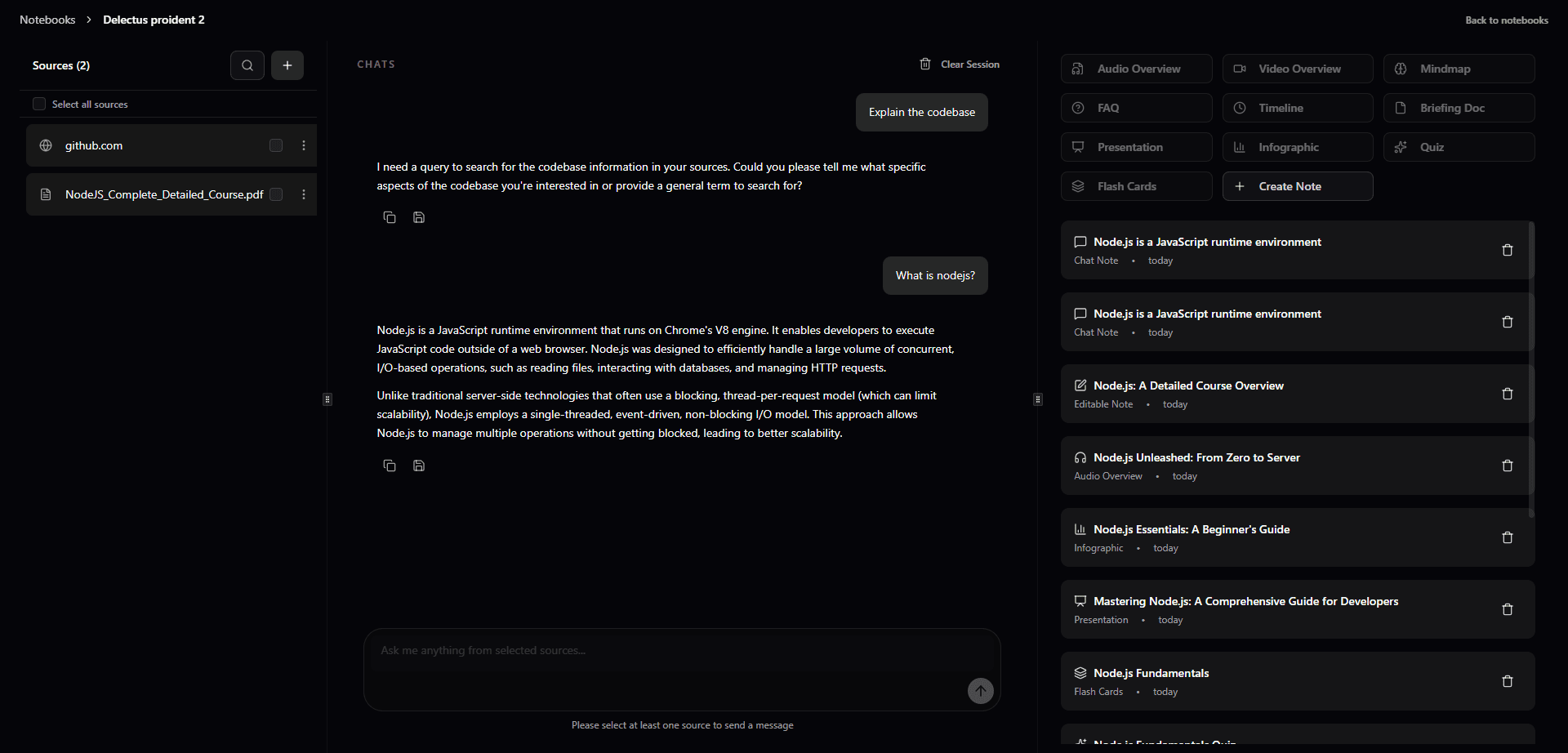Image resolution: width=1568 pixels, height=753 pixels.
Task: Check the github.com source checkbox
Action: click(x=276, y=145)
